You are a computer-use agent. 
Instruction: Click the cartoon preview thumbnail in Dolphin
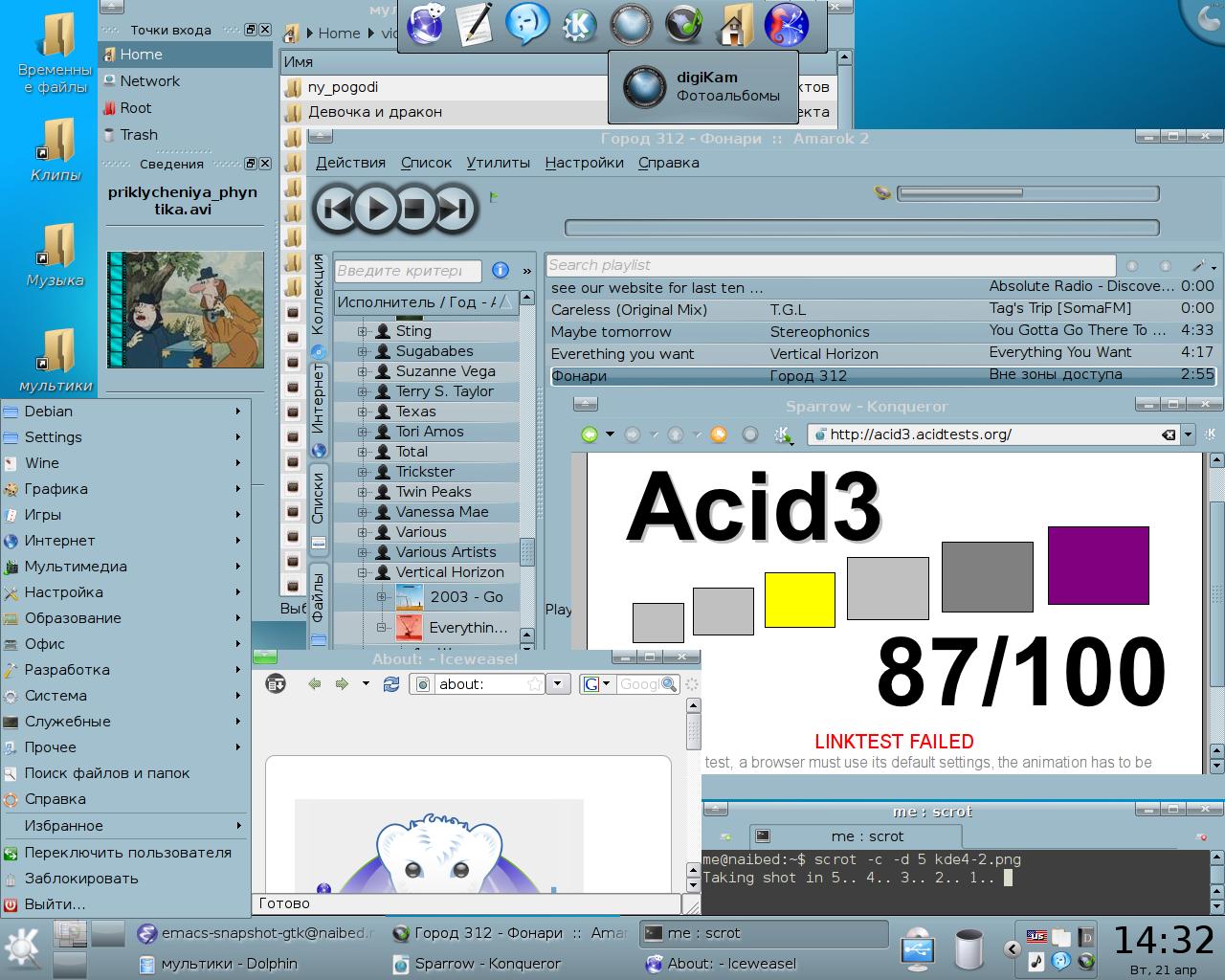pos(185,310)
